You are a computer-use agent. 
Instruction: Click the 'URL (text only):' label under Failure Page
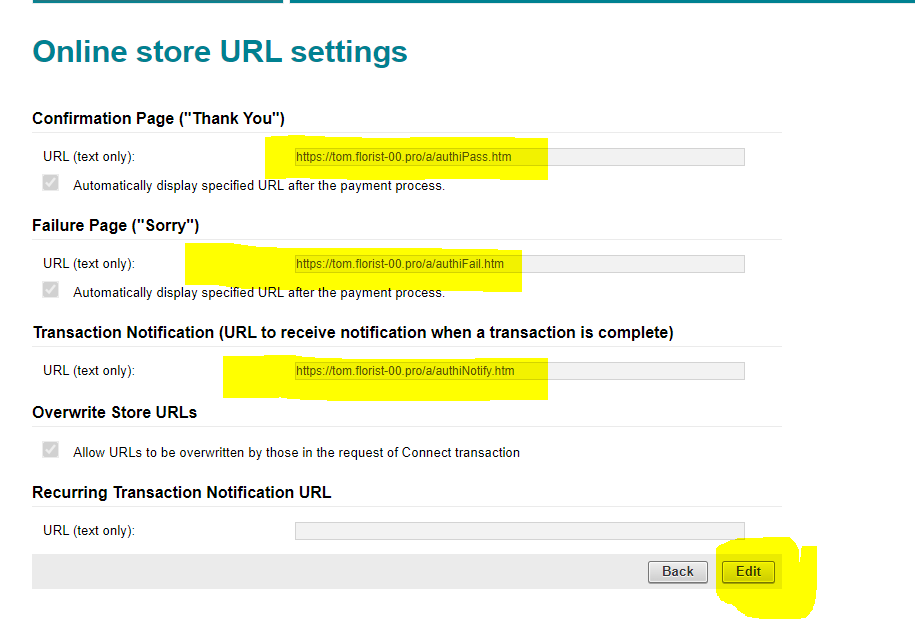(x=89, y=264)
